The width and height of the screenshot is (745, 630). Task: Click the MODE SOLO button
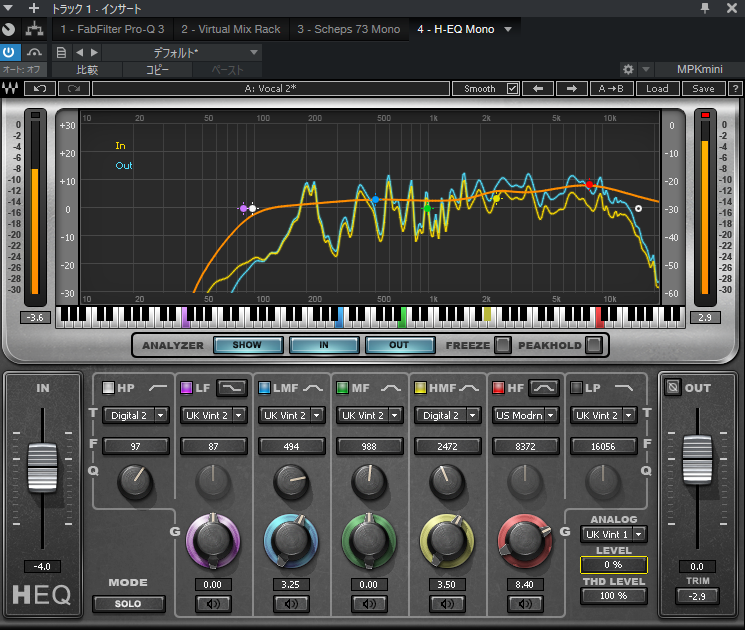[x=128, y=604]
